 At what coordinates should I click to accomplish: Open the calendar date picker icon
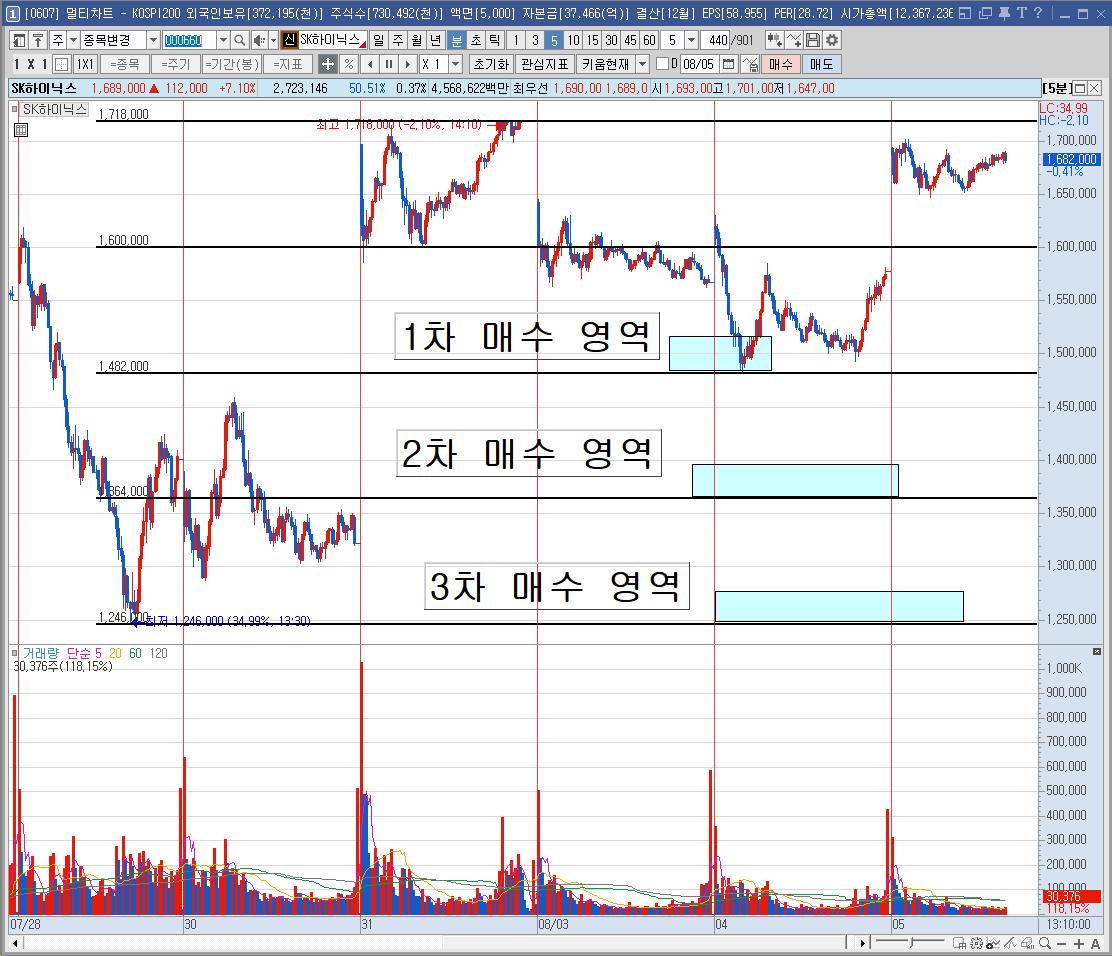click(x=728, y=65)
